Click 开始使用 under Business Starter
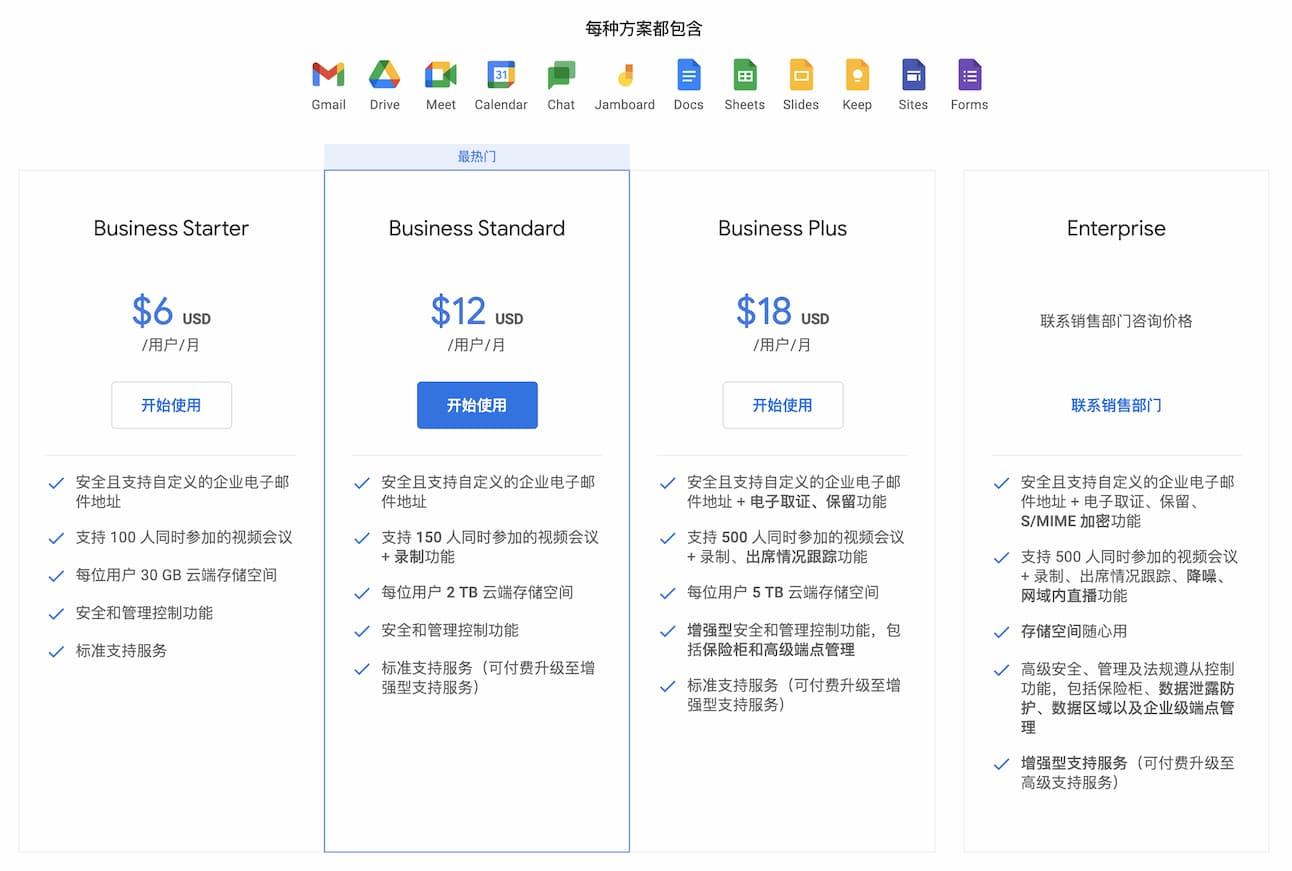Image resolution: width=1292 pixels, height=871 pixels. coord(171,405)
